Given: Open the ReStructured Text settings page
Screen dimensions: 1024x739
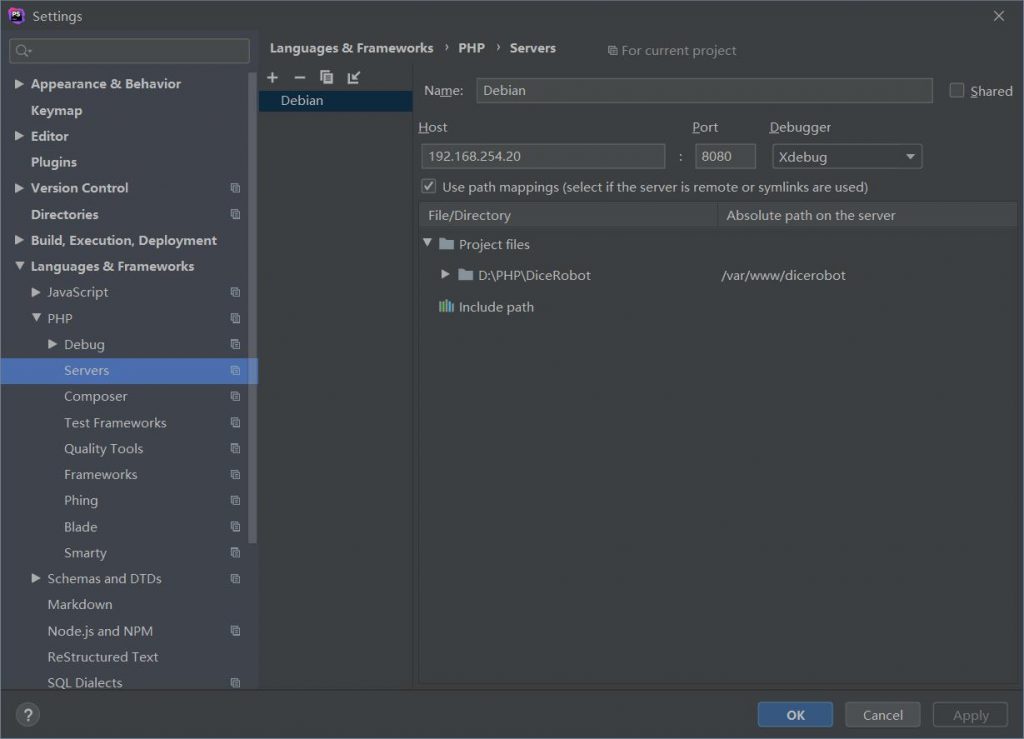Looking at the screenshot, I should tap(103, 657).
